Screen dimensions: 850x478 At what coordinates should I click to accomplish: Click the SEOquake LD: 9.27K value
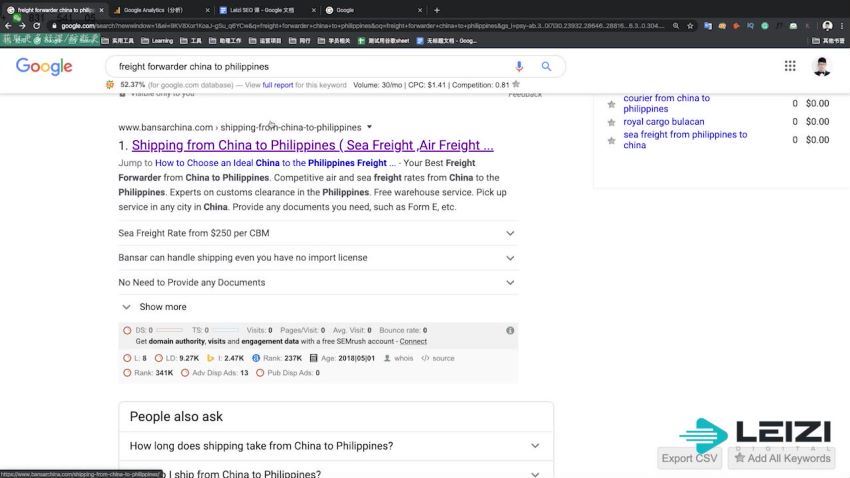click(177, 358)
